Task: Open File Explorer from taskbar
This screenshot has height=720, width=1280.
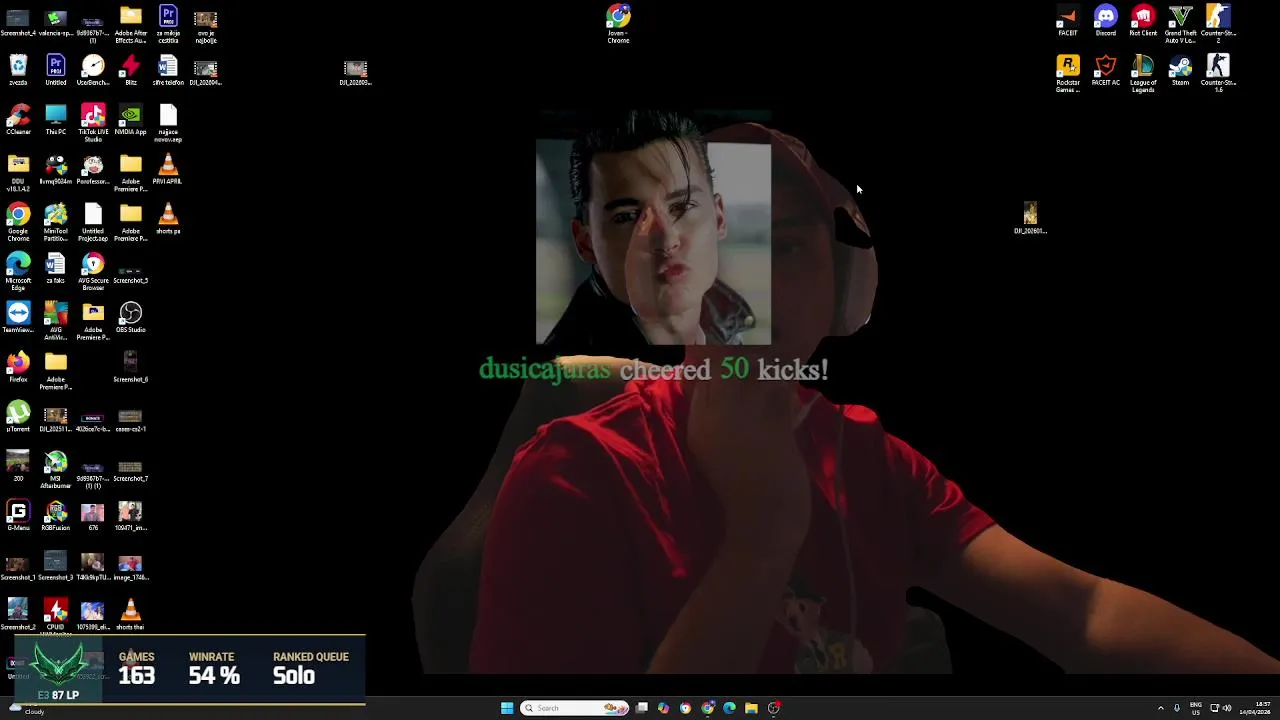Action: 751,708
